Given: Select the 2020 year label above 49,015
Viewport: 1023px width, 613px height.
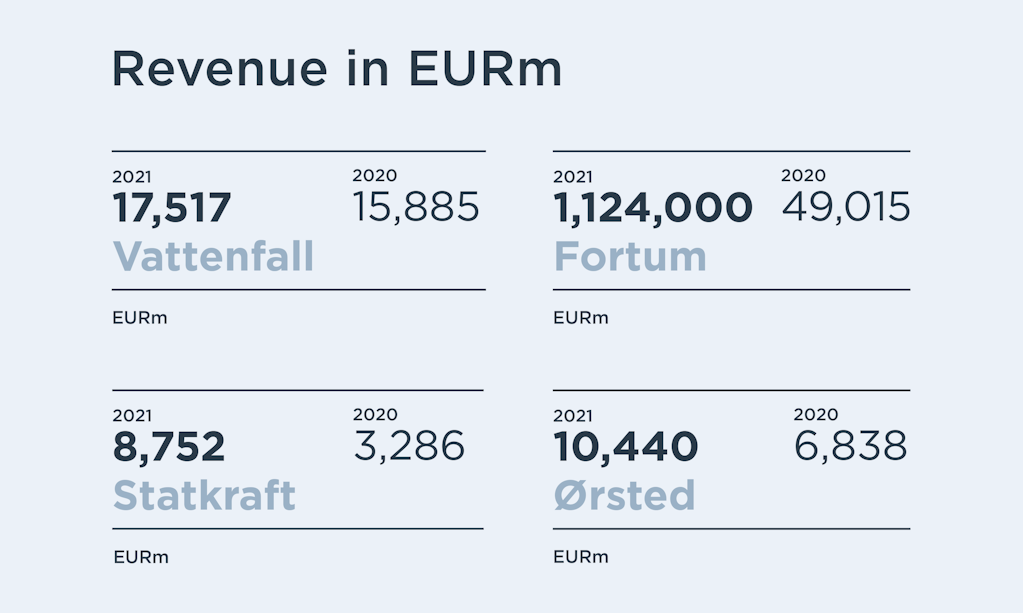Looking at the screenshot, I should click(803, 176).
